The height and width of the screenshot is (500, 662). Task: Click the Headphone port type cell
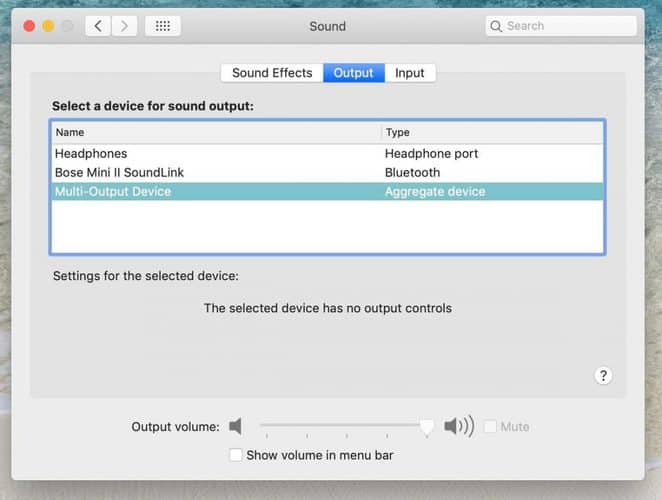pyautogui.click(x=431, y=154)
